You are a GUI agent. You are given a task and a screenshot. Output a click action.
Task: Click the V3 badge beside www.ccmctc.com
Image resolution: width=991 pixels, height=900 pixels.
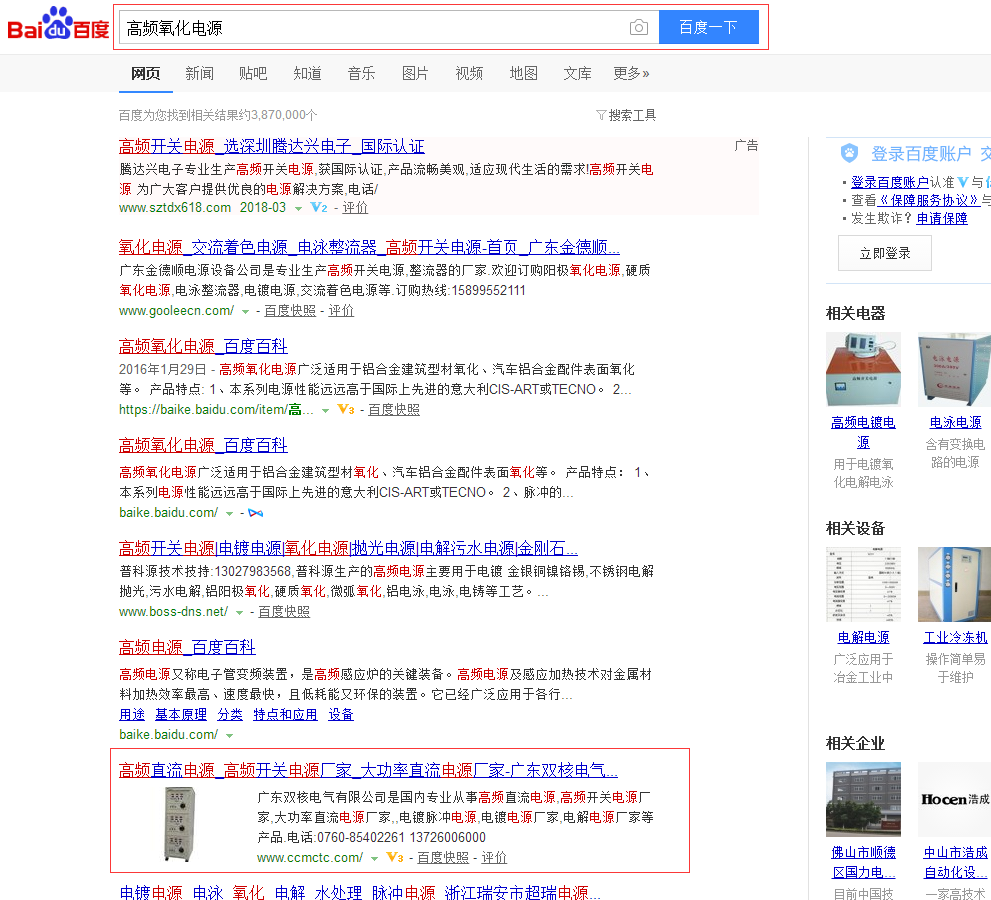coord(395,858)
